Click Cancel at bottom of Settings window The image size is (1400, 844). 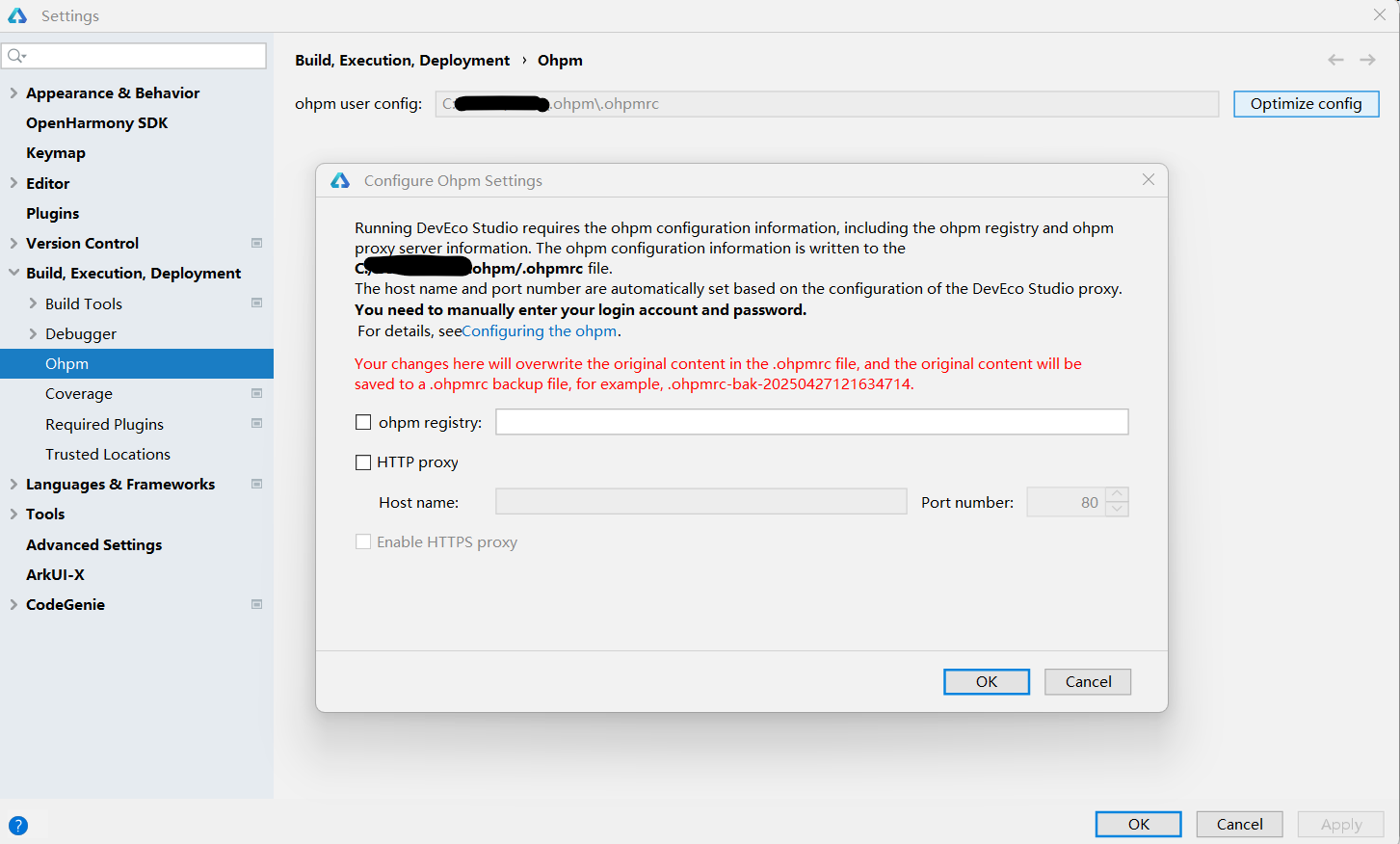coord(1239,824)
